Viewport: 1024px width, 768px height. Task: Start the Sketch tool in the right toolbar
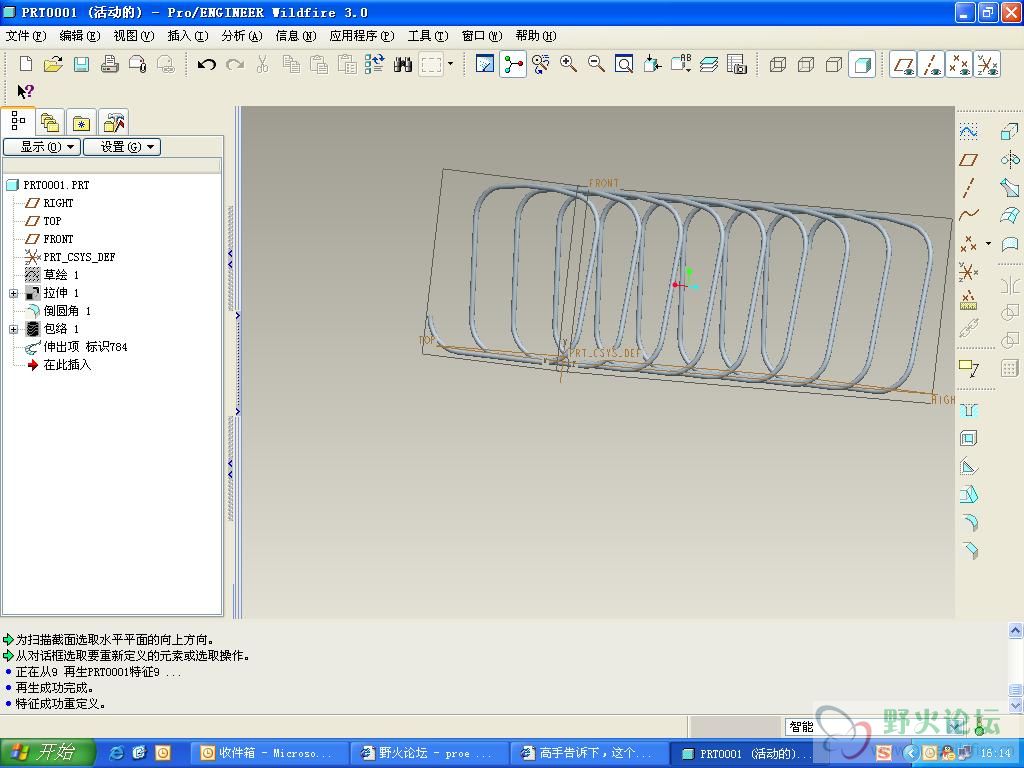coord(968,132)
